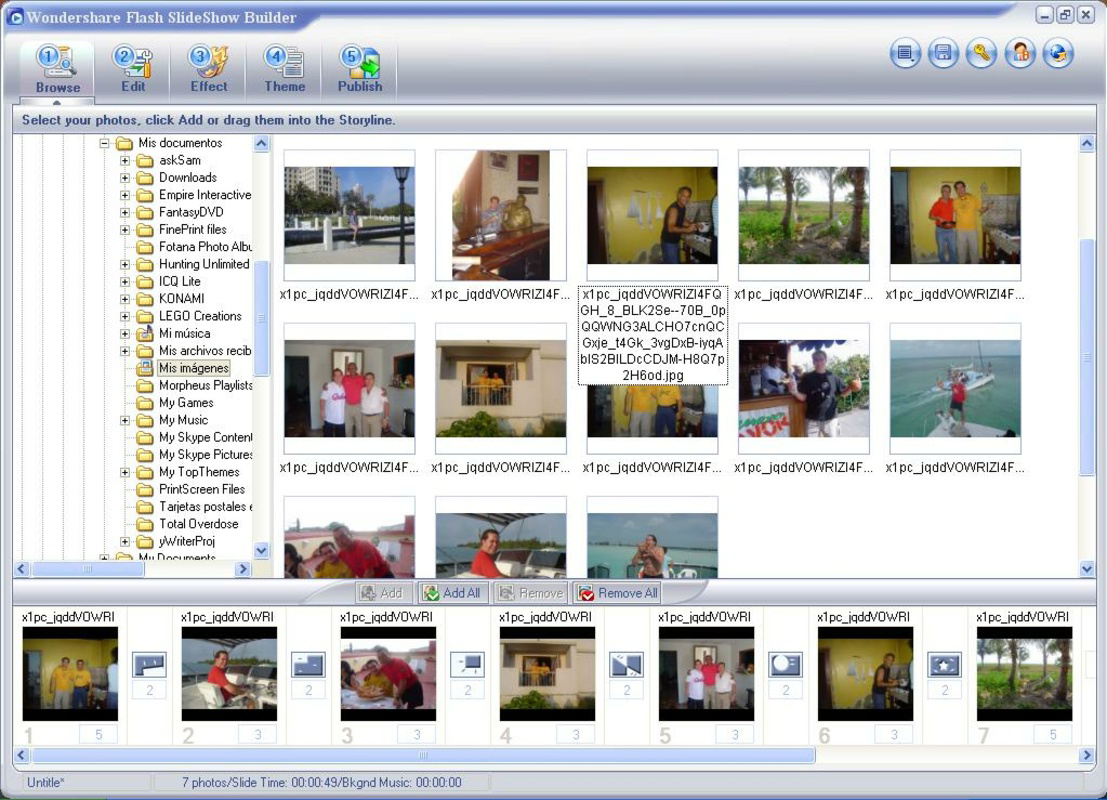The image size is (1107, 800).
Task: Select the star transition icon before slide 7
Action: pyautogui.click(x=944, y=664)
